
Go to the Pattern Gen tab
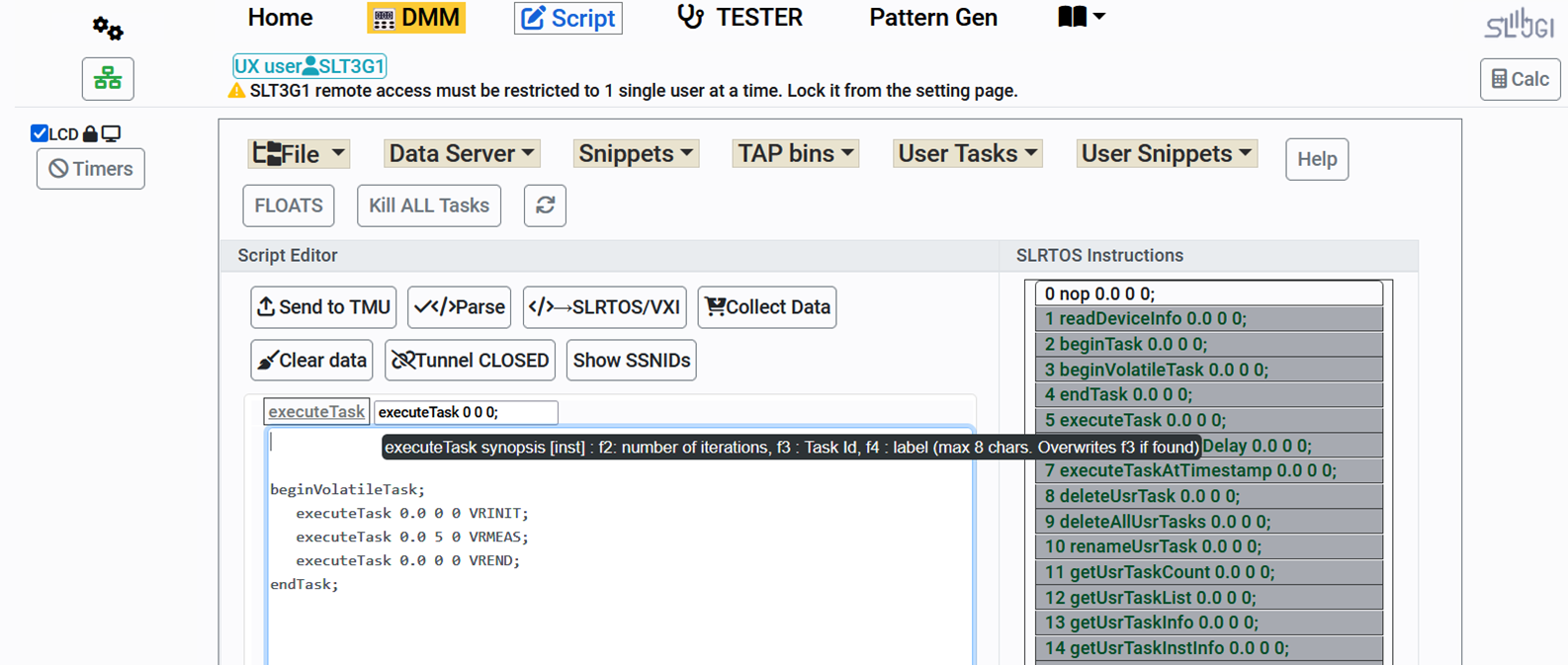[x=932, y=18]
